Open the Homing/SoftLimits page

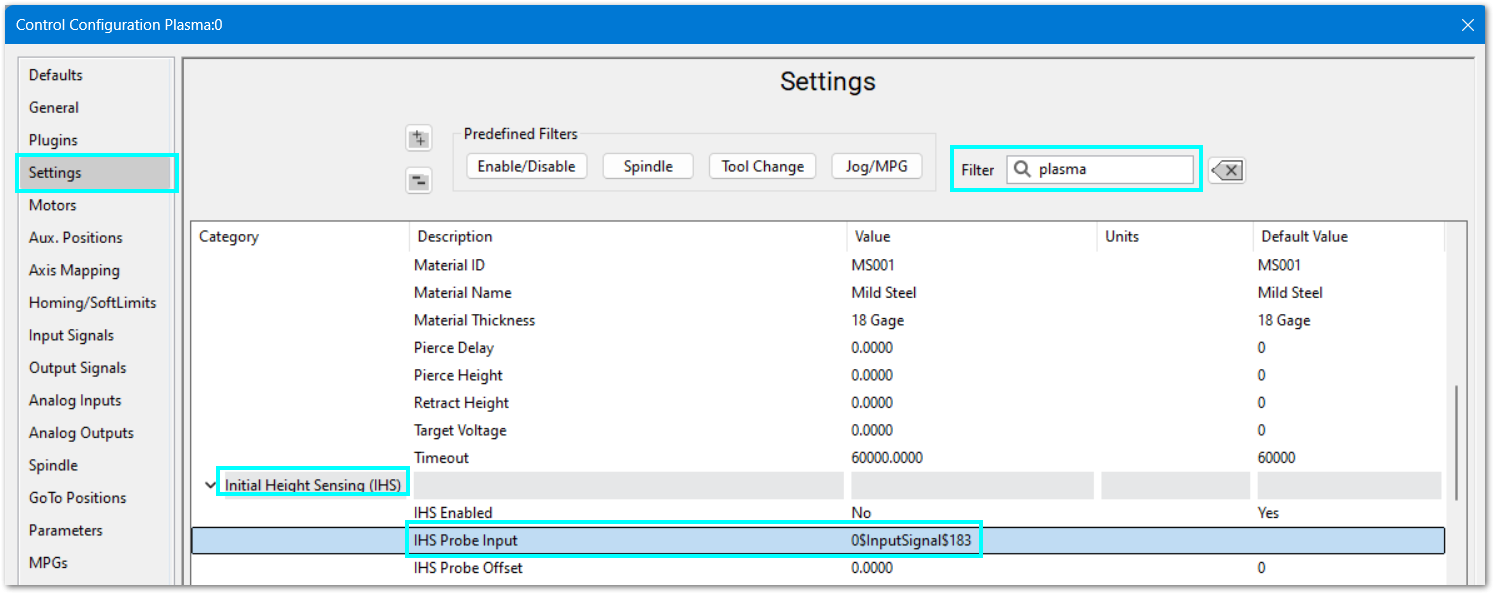point(92,303)
